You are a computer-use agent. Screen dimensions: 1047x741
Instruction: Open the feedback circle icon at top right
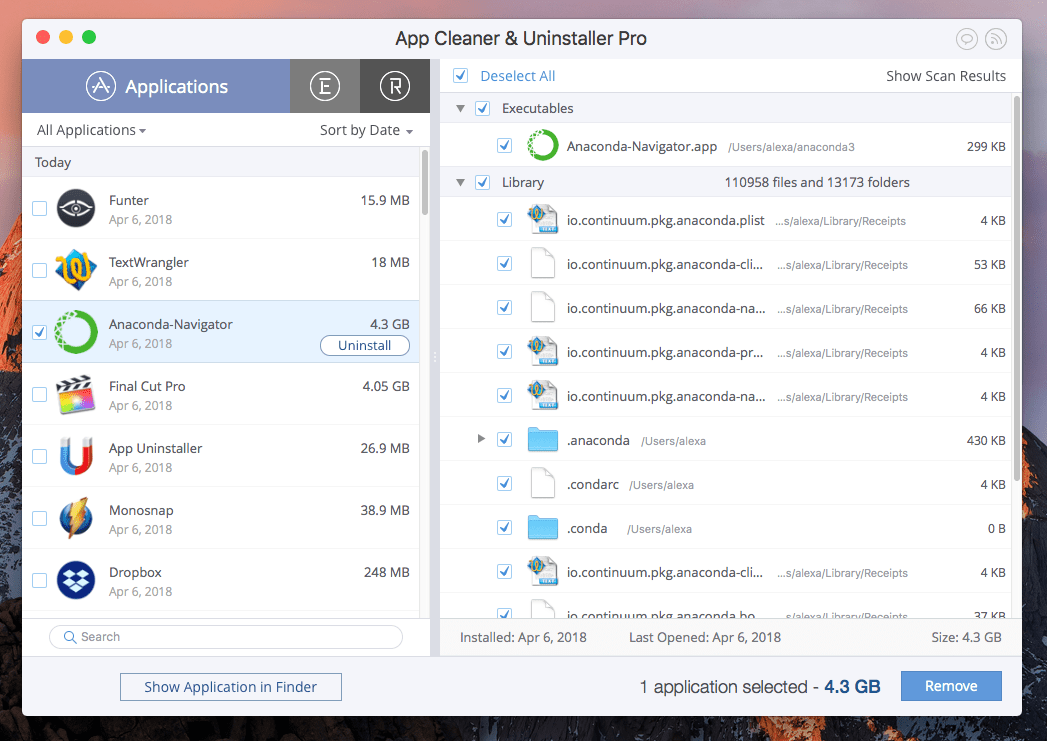966,39
